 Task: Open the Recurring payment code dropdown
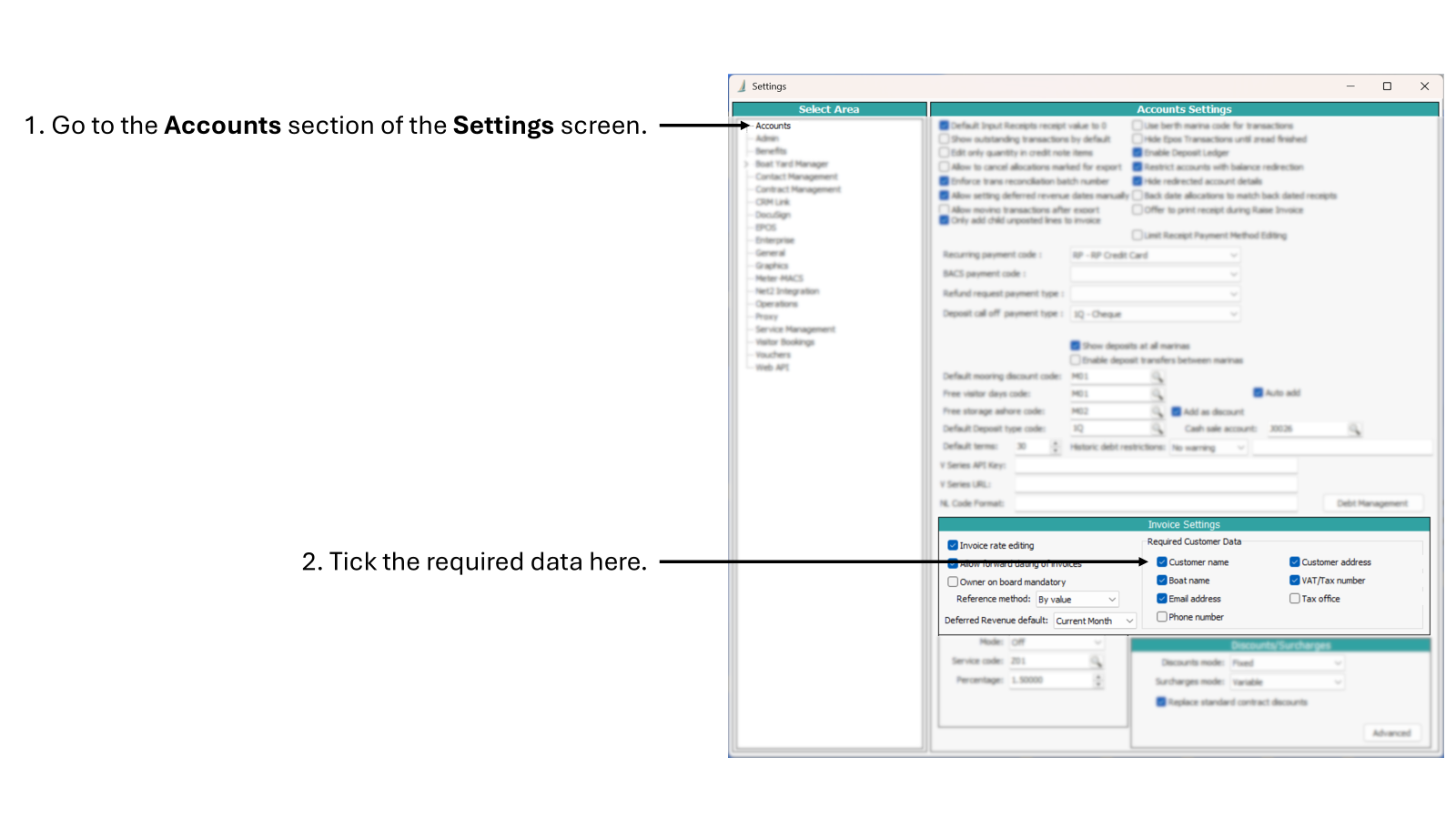[x=1156, y=256]
